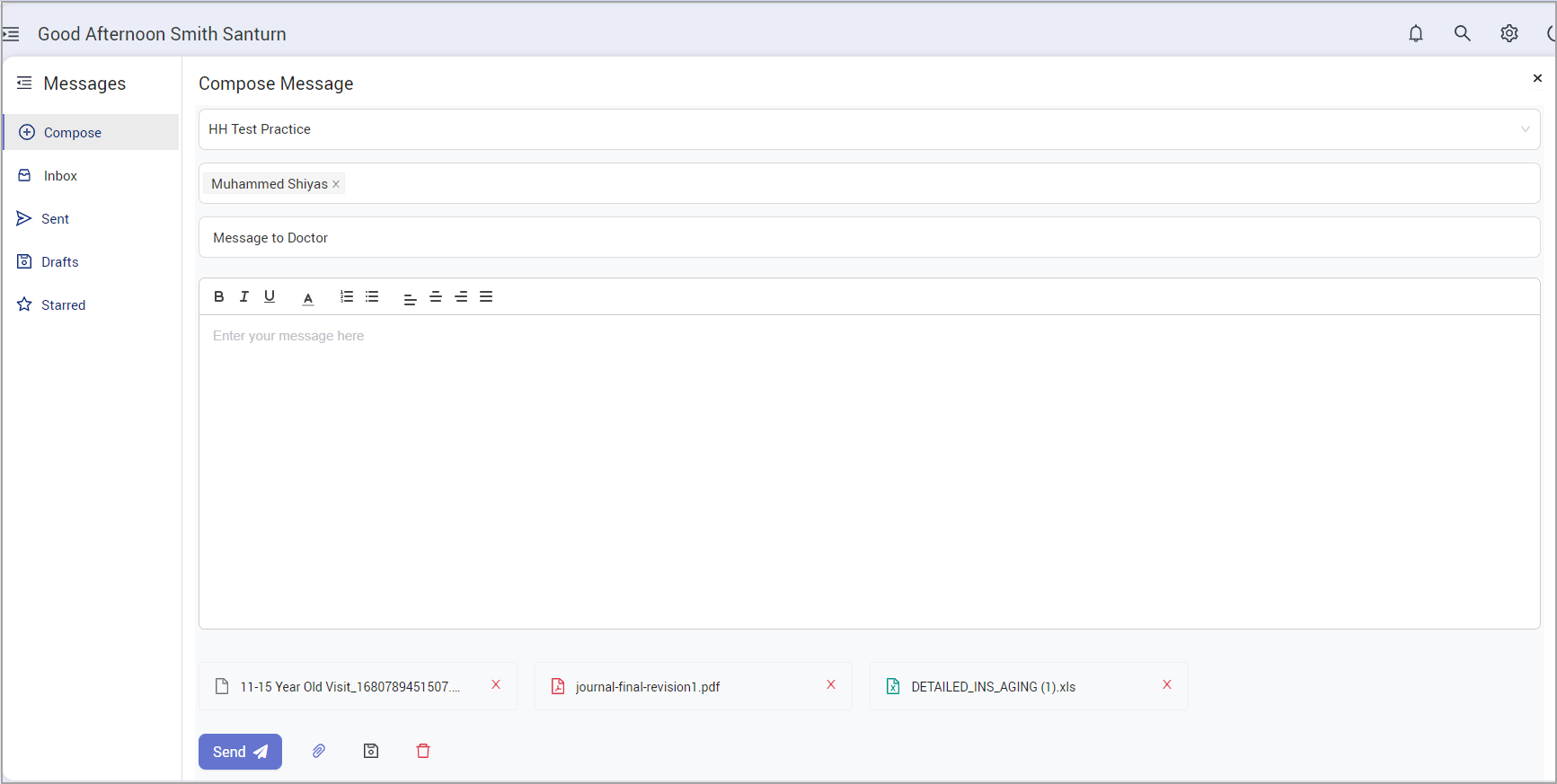Screen dimensions: 1557x784
Task: Collapse the Messages sidebar panel
Action: (x=24, y=83)
